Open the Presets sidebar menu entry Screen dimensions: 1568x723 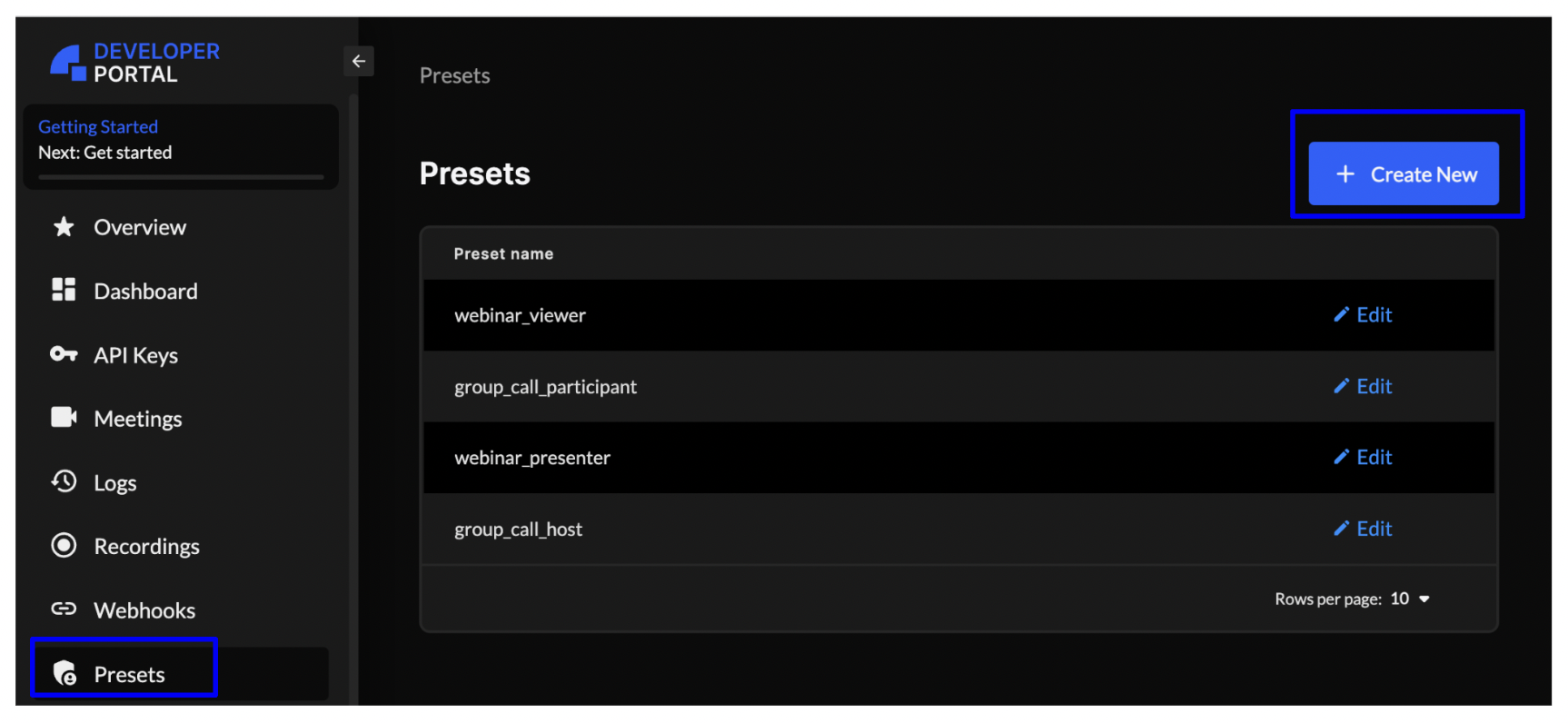coord(128,674)
